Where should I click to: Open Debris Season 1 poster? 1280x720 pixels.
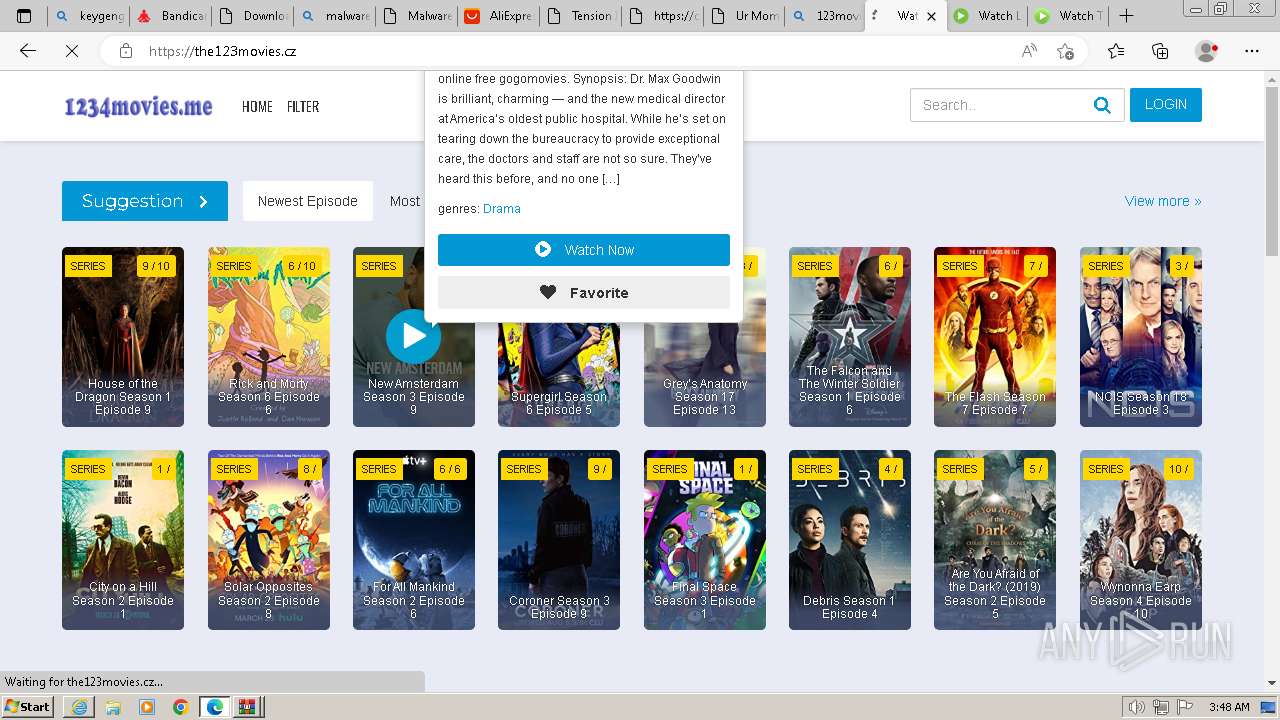850,540
